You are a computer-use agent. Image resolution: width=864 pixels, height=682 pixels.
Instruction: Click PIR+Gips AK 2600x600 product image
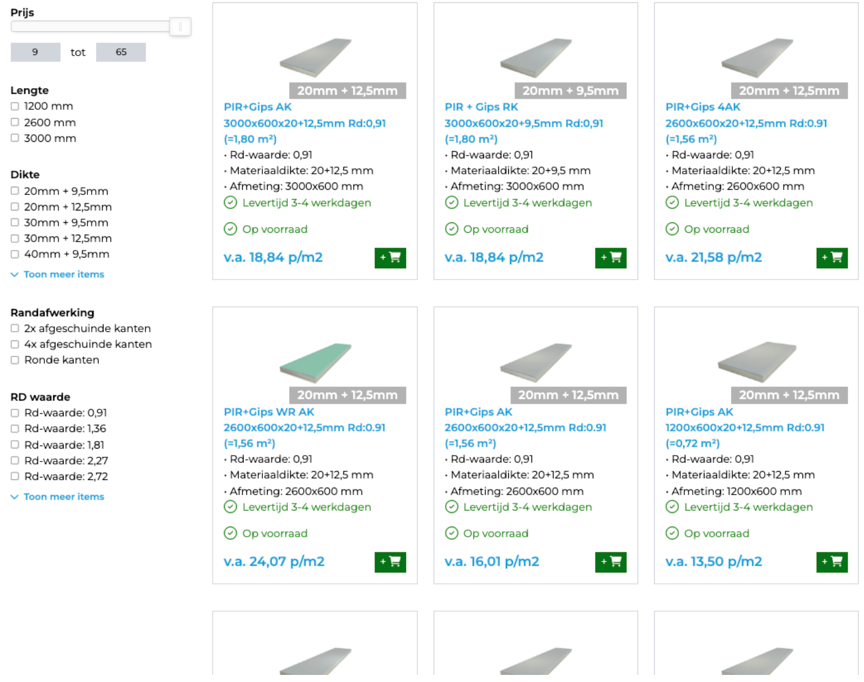536,362
